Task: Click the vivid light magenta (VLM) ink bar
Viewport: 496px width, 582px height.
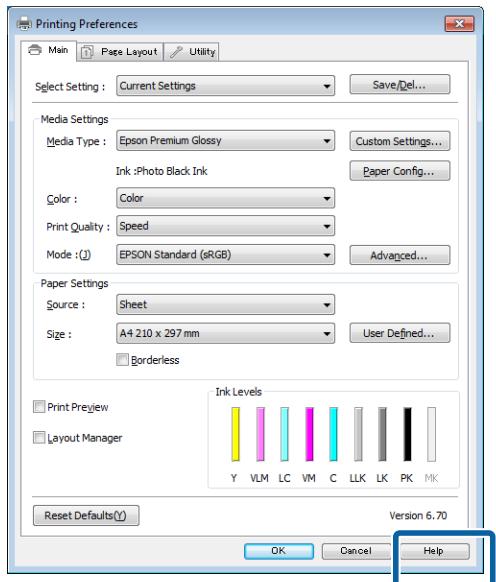Action: (x=260, y=434)
